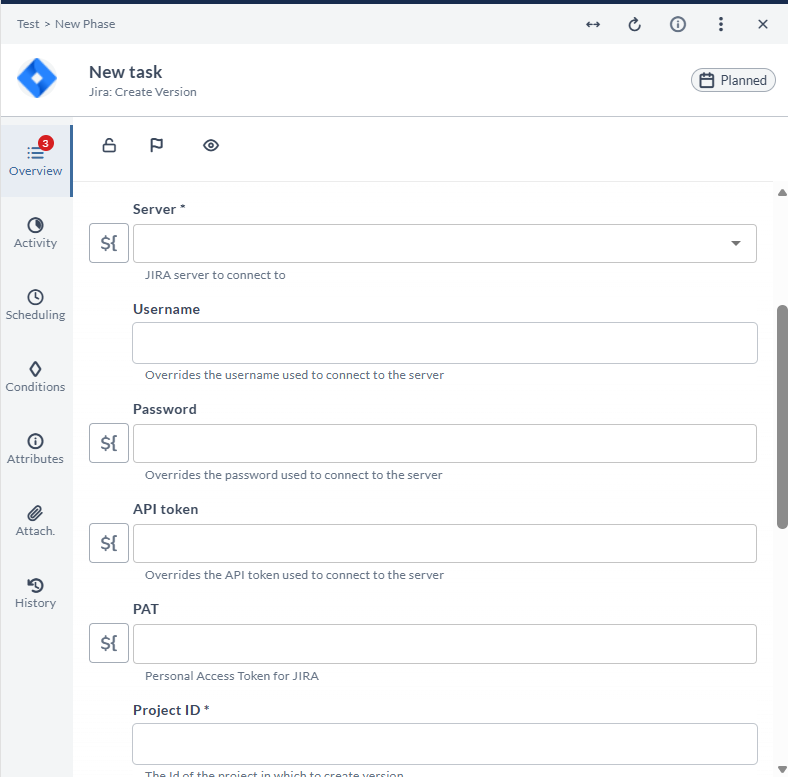
Task: Open the Scheduling tab
Action: pos(36,305)
